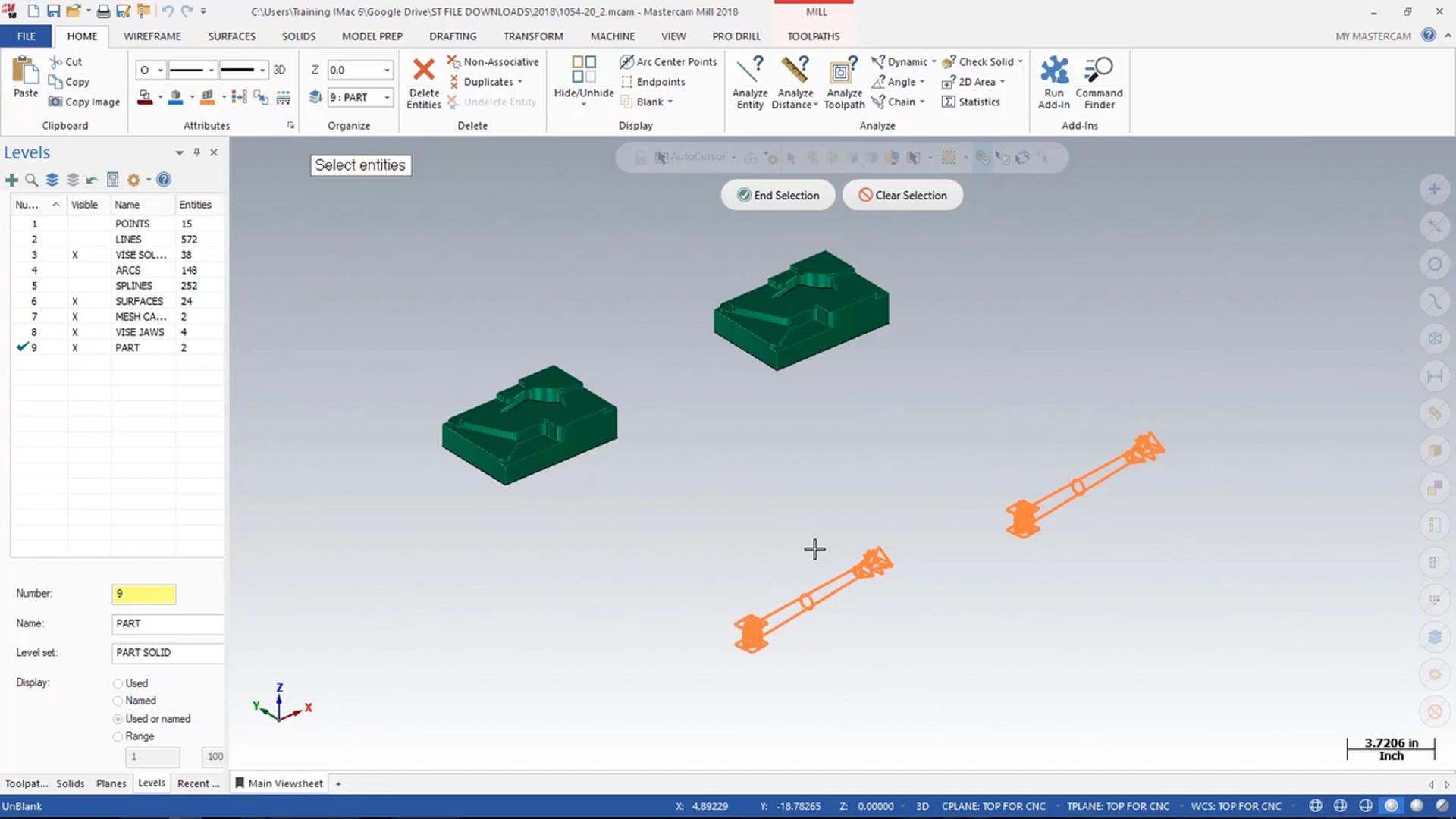Click the Number input field for level
The image size is (1456, 819).
point(143,593)
